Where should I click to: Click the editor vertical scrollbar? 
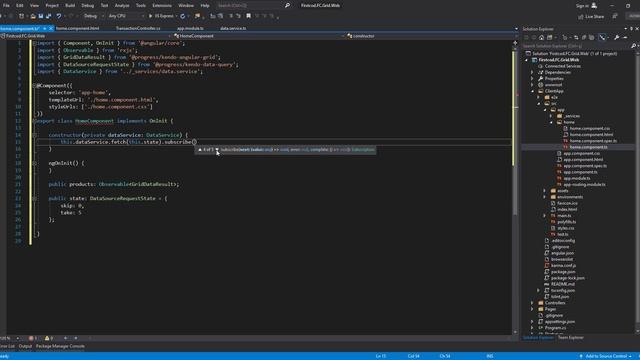click(515, 188)
